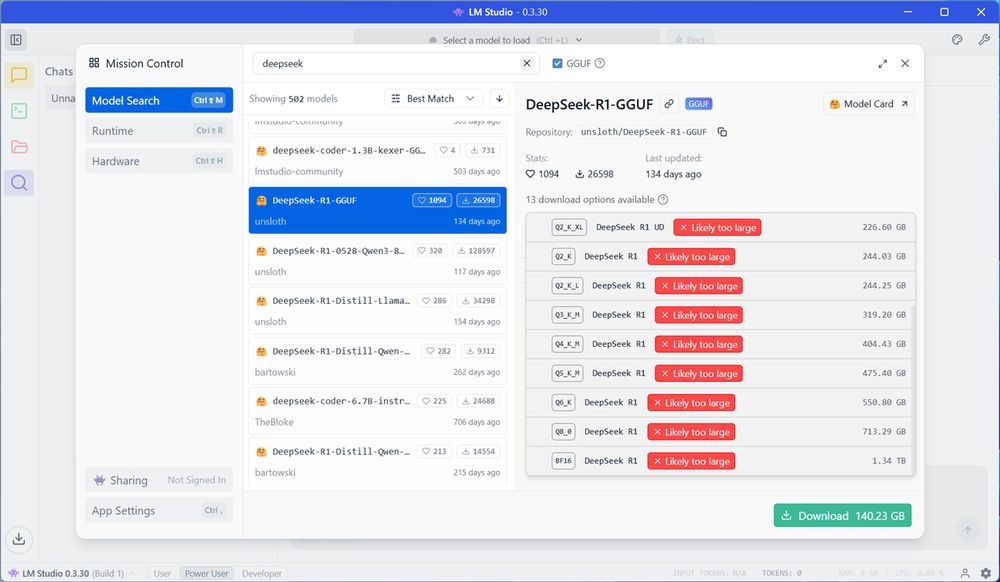This screenshot has height=582, width=1000.
Task: Open the Downloads icon at bottom left
Action: [19, 539]
